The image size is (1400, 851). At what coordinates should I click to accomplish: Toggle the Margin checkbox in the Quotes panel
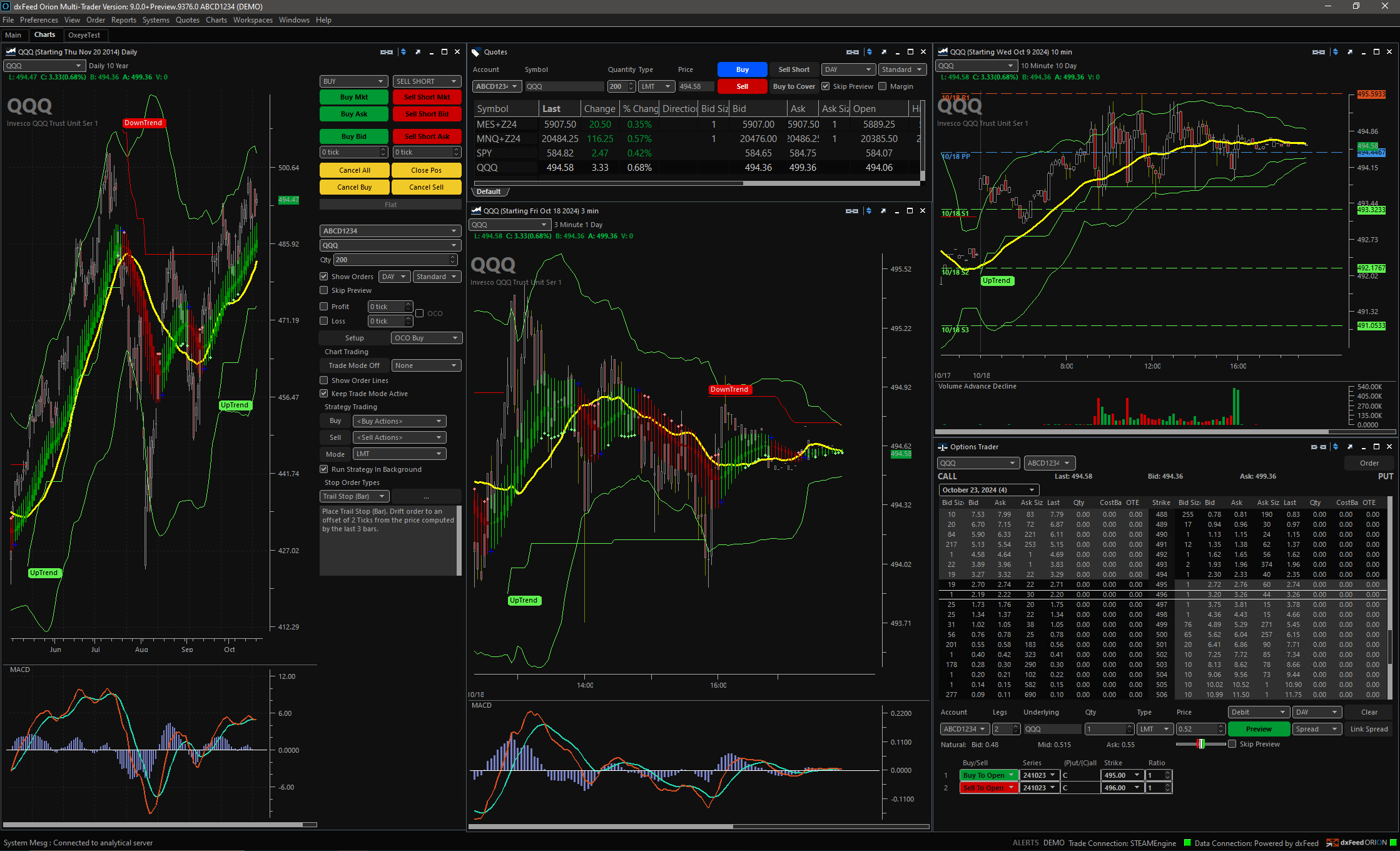pyautogui.click(x=882, y=86)
